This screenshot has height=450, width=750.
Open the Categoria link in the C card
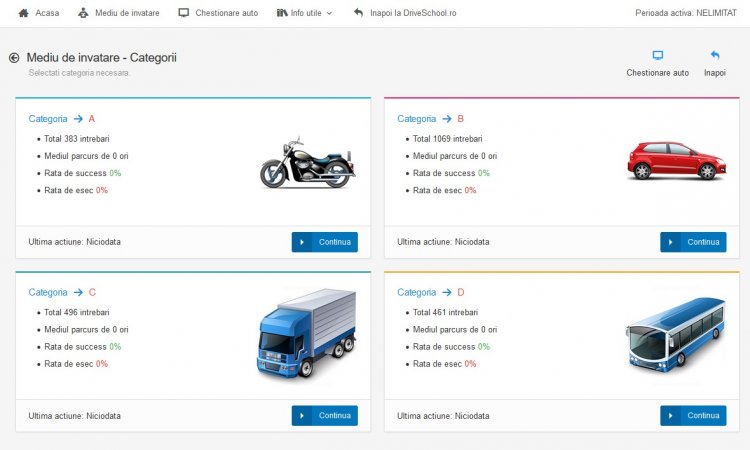click(48, 292)
